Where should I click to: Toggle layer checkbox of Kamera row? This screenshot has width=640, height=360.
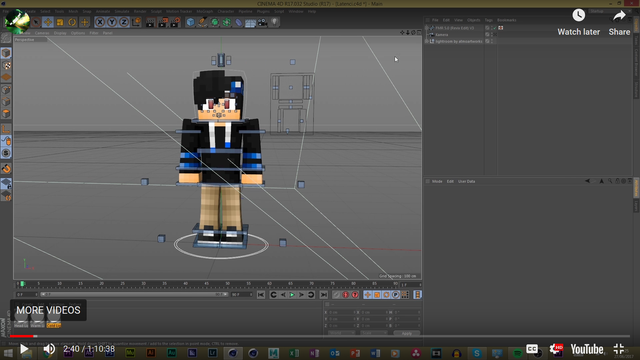coord(487,35)
